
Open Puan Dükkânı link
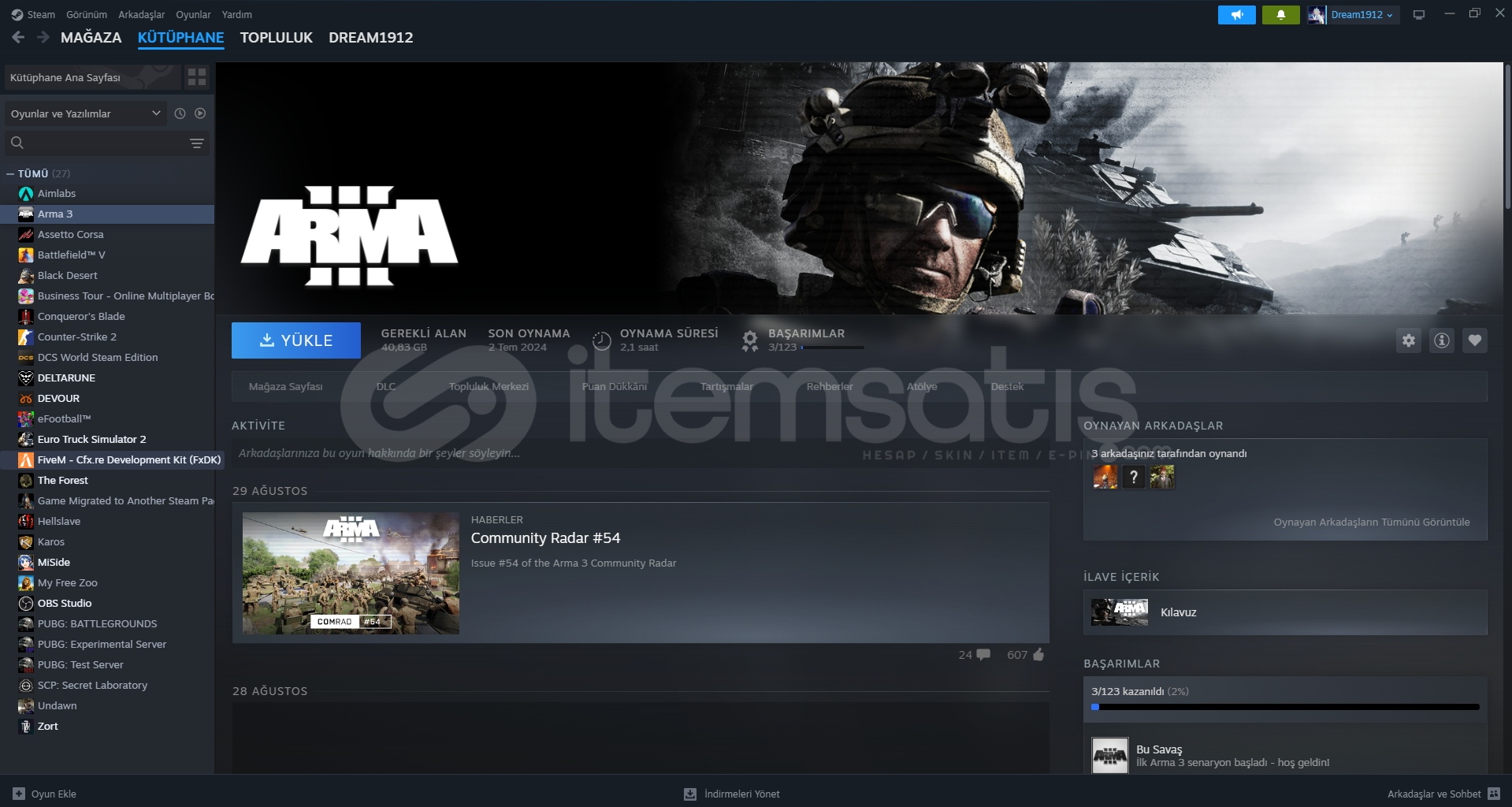[615, 386]
